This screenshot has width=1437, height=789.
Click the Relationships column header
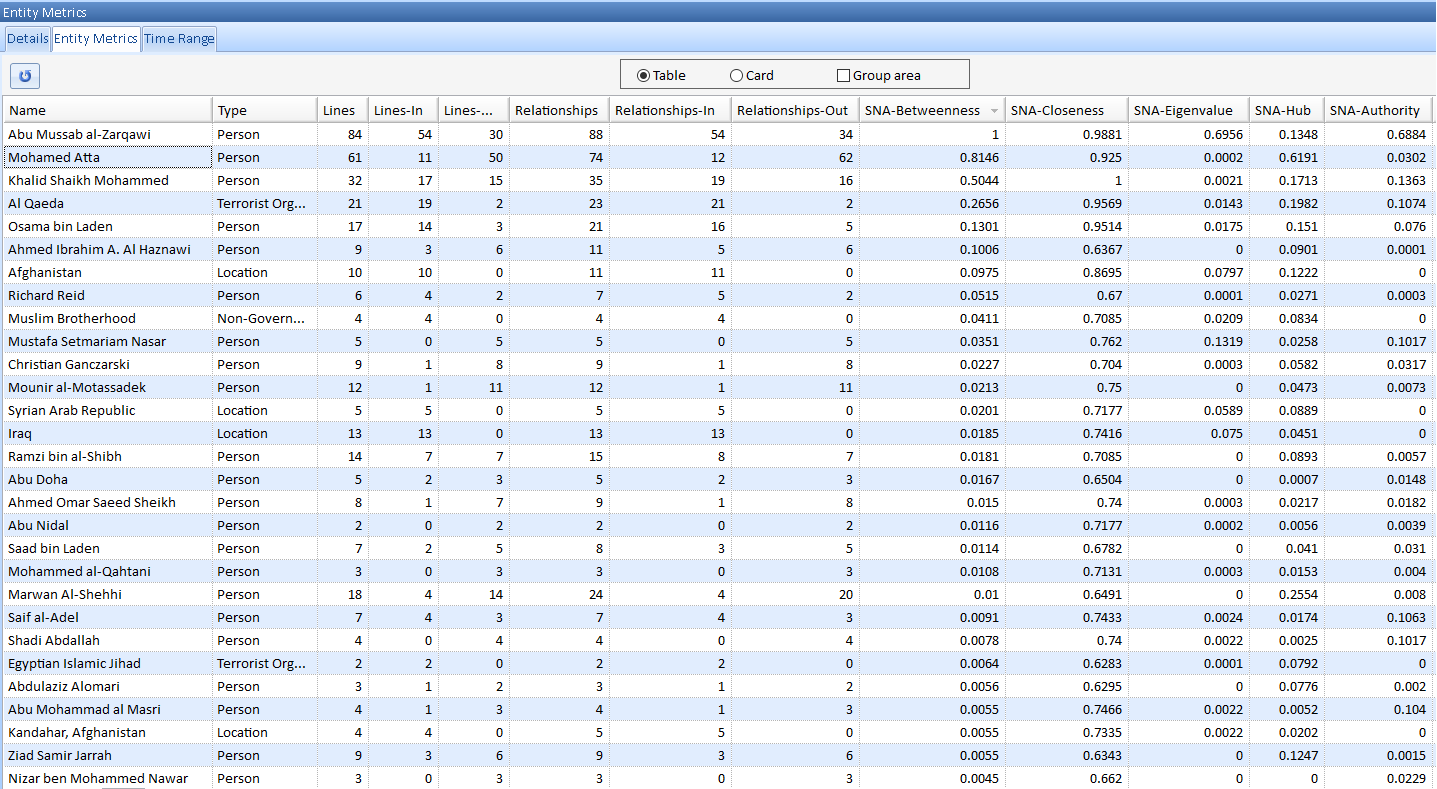click(x=557, y=110)
